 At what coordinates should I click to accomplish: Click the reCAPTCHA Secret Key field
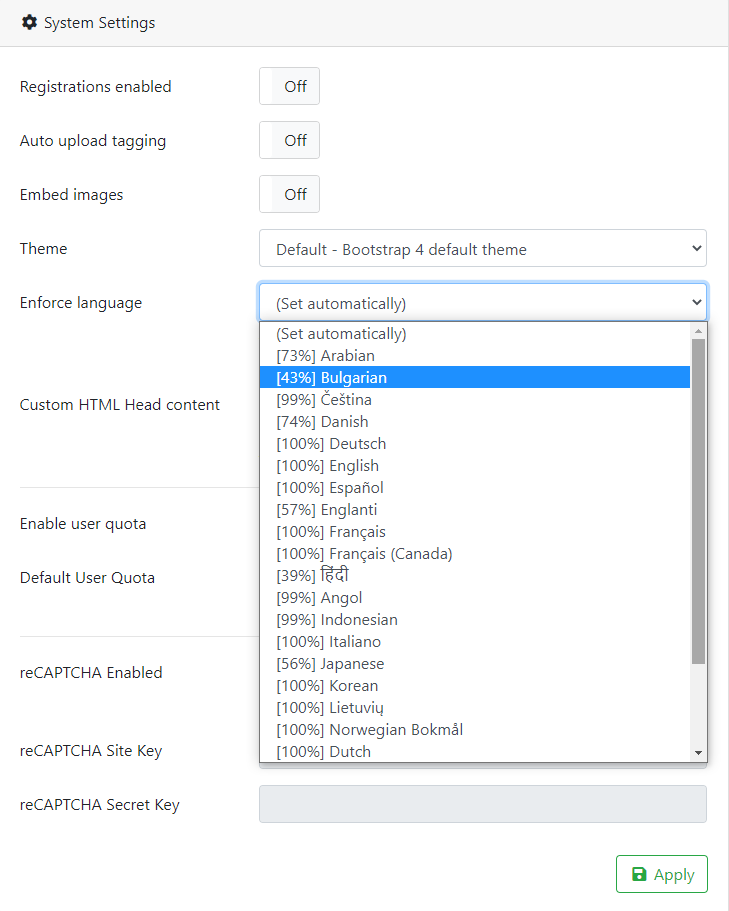tap(483, 804)
